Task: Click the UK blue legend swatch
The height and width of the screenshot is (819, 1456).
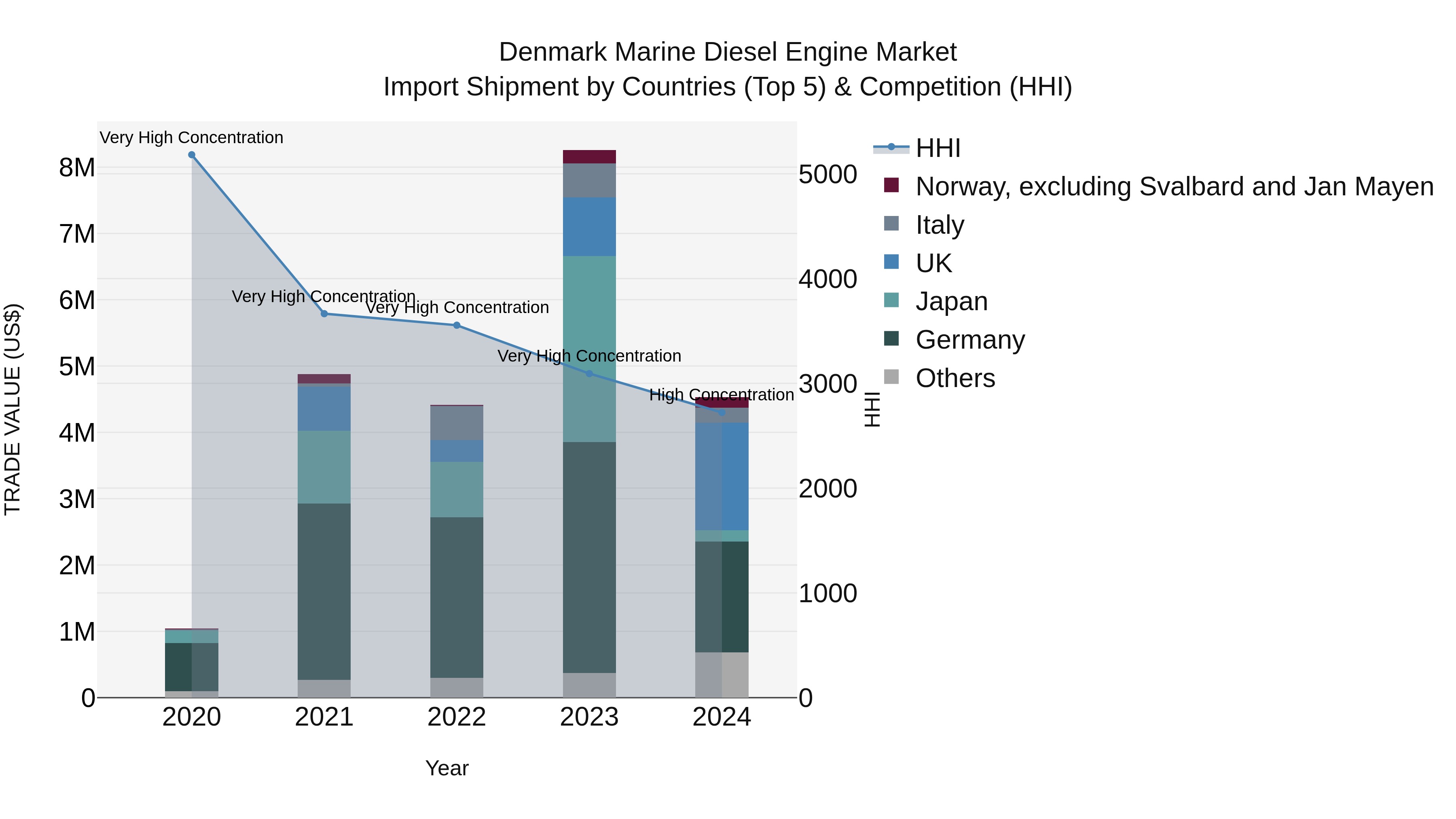Action: click(891, 262)
